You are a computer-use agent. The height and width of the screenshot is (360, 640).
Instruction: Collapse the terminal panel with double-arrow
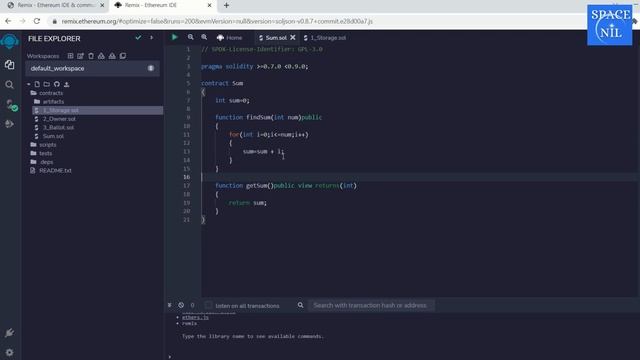click(170, 305)
